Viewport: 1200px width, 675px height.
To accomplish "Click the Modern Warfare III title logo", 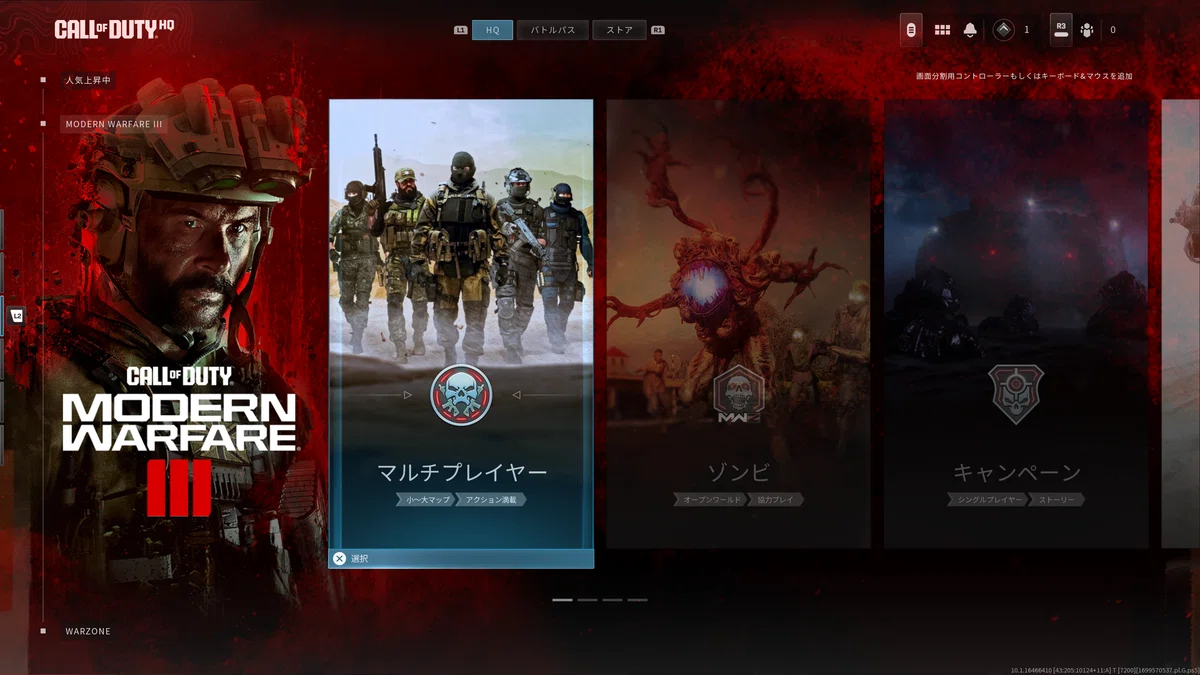I will pos(179,441).
